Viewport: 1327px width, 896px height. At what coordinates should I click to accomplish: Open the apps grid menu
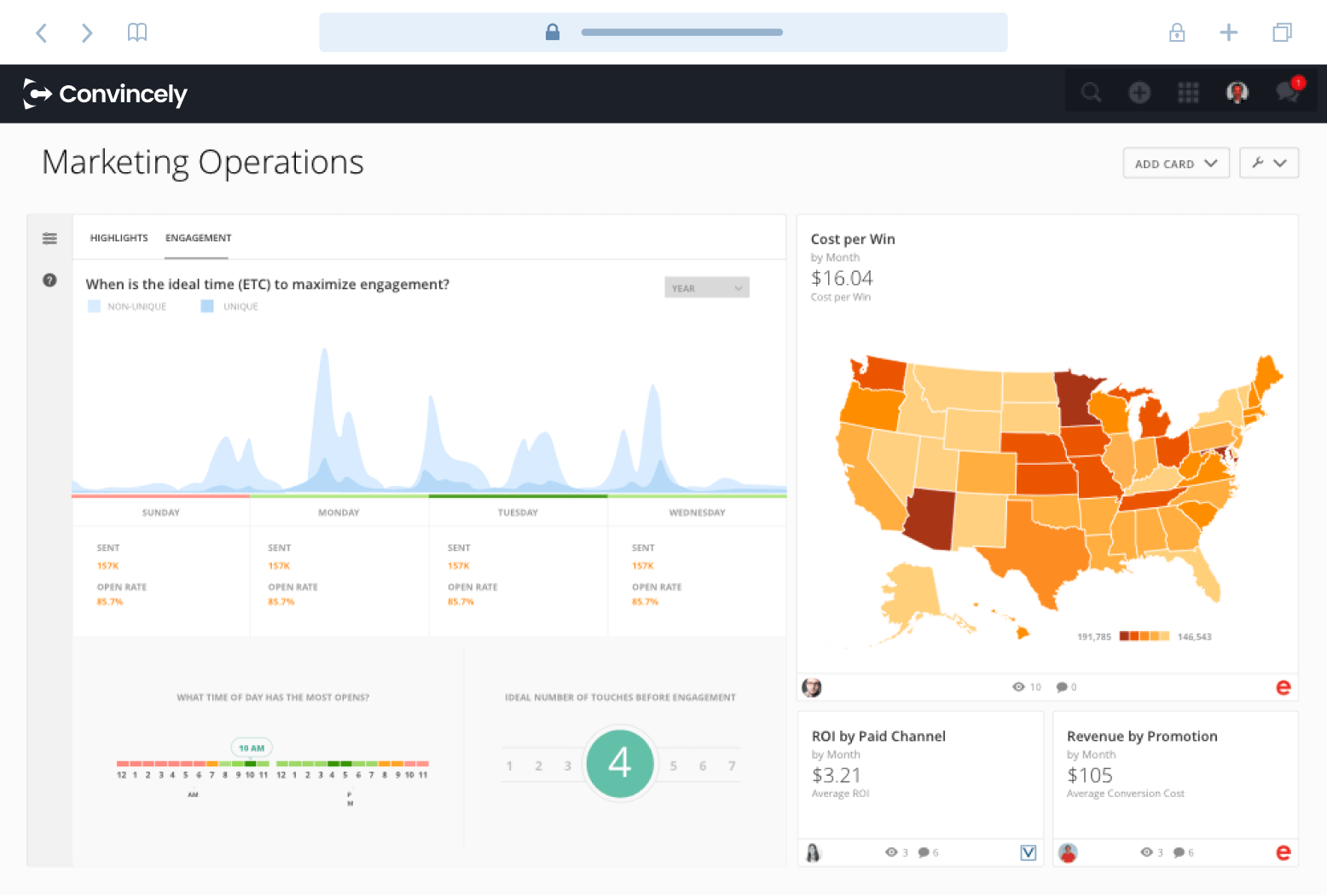(1188, 92)
